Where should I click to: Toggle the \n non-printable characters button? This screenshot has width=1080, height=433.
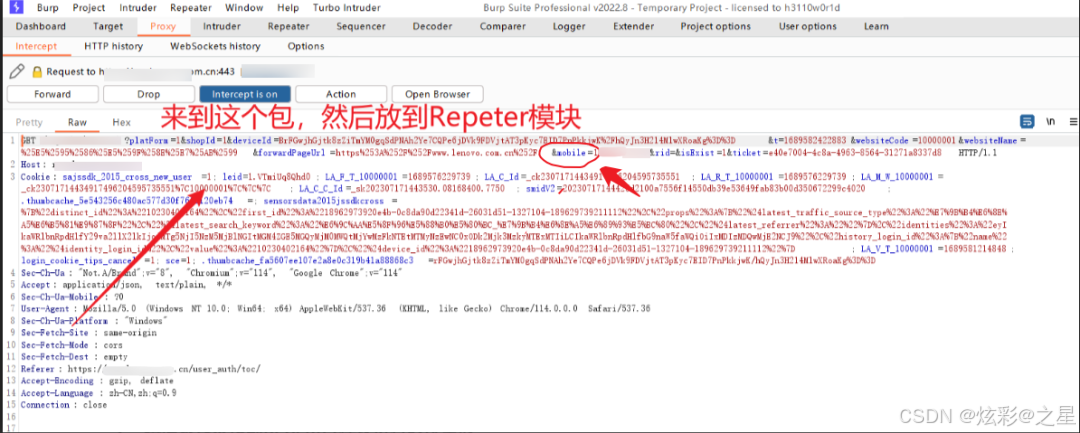pyautogui.click(x=1050, y=122)
